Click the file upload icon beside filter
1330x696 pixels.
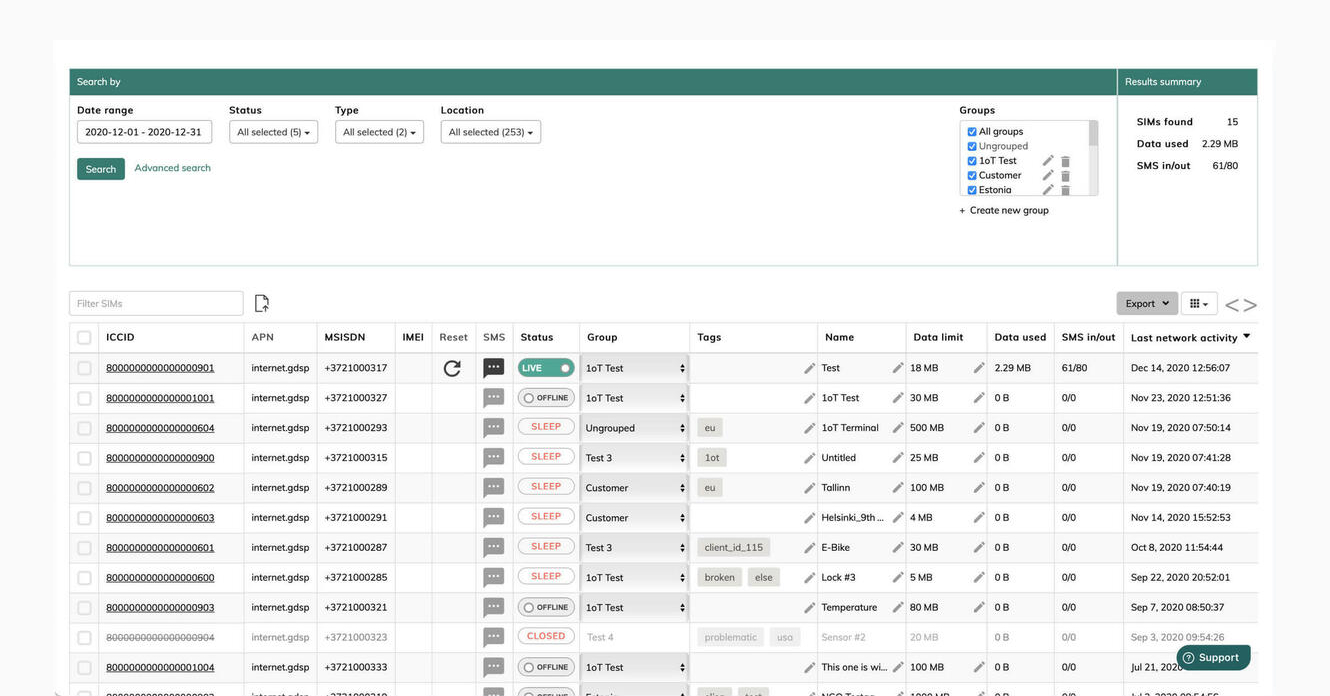tap(262, 303)
